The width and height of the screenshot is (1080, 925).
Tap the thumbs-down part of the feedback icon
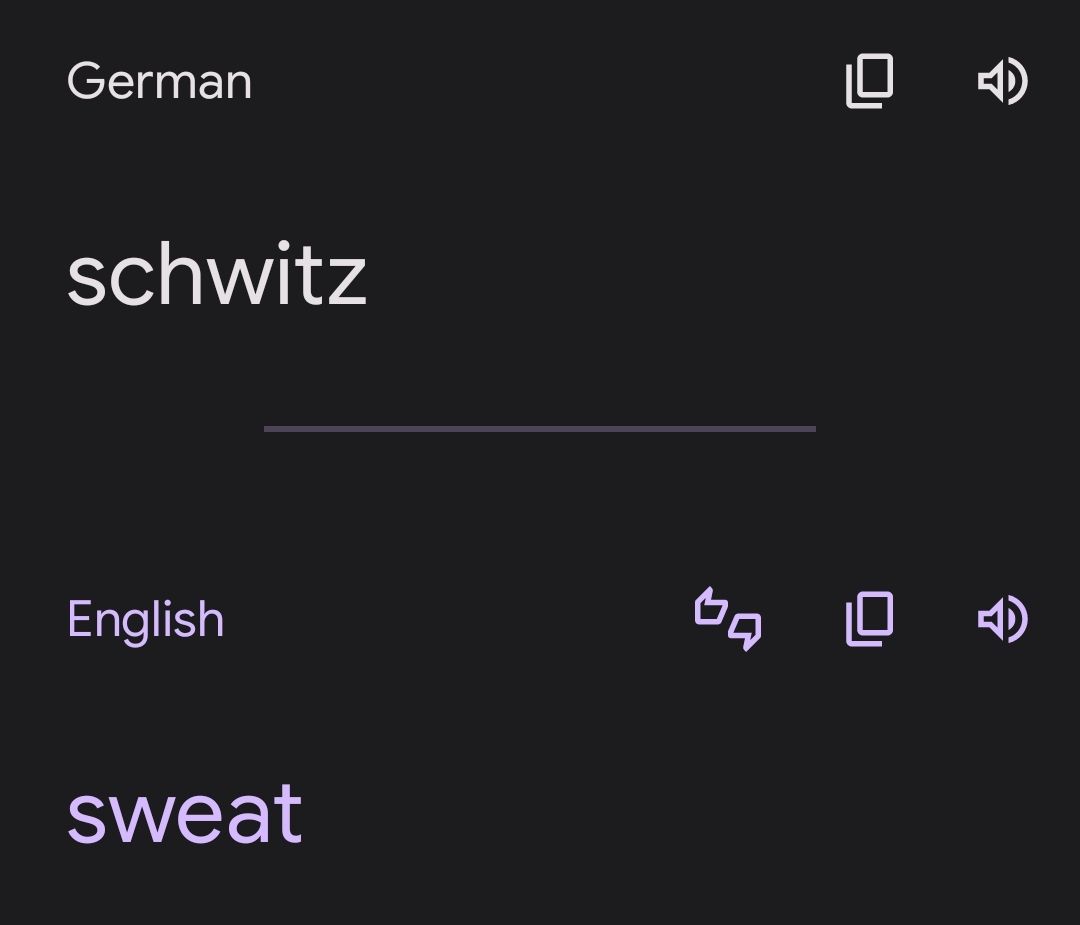[x=746, y=631]
